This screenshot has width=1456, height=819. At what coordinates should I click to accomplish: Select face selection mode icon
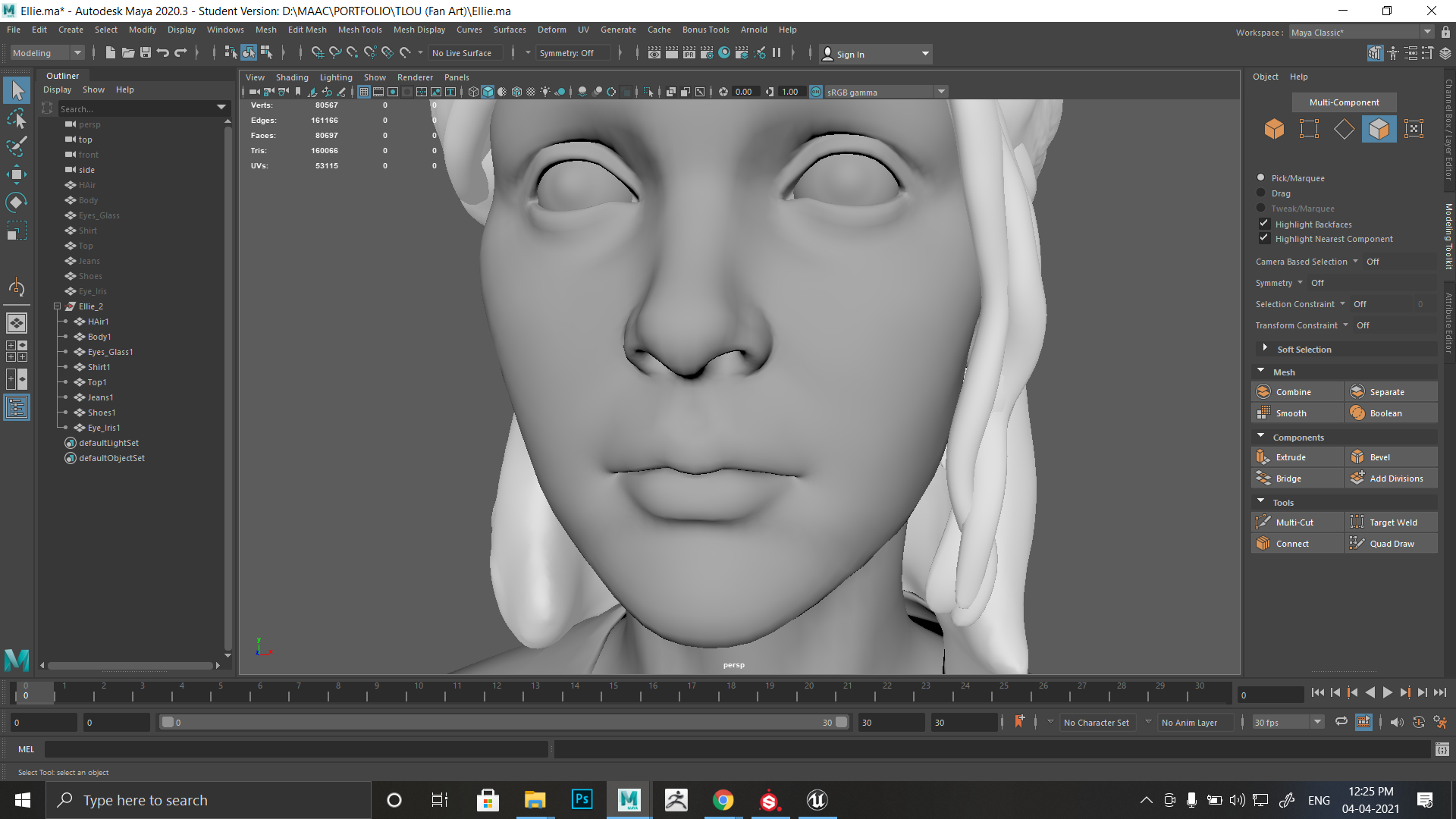tap(1379, 129)
